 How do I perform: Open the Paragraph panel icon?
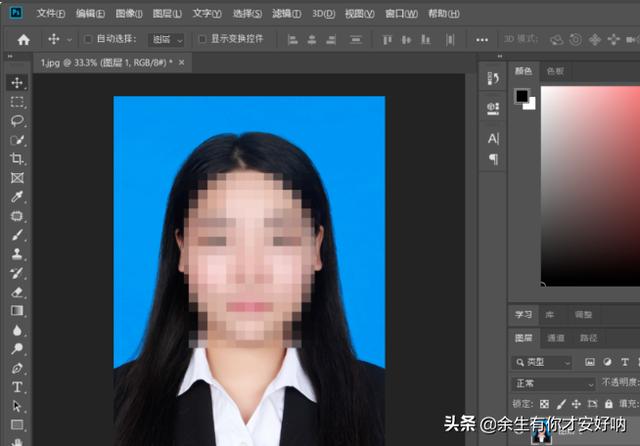pyautogui.click(x=493, y=159)
